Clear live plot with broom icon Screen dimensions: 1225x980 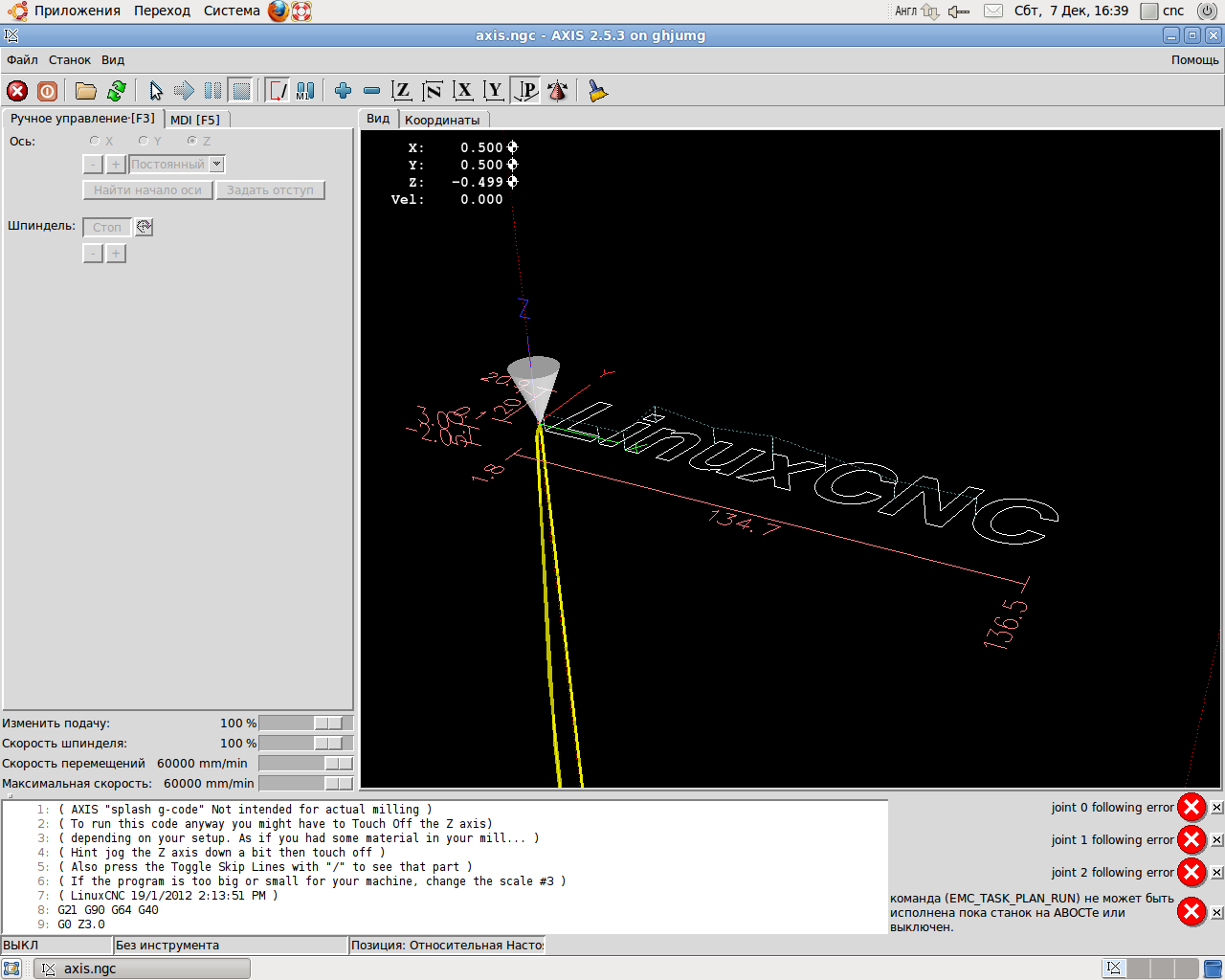tap(598, 91)
